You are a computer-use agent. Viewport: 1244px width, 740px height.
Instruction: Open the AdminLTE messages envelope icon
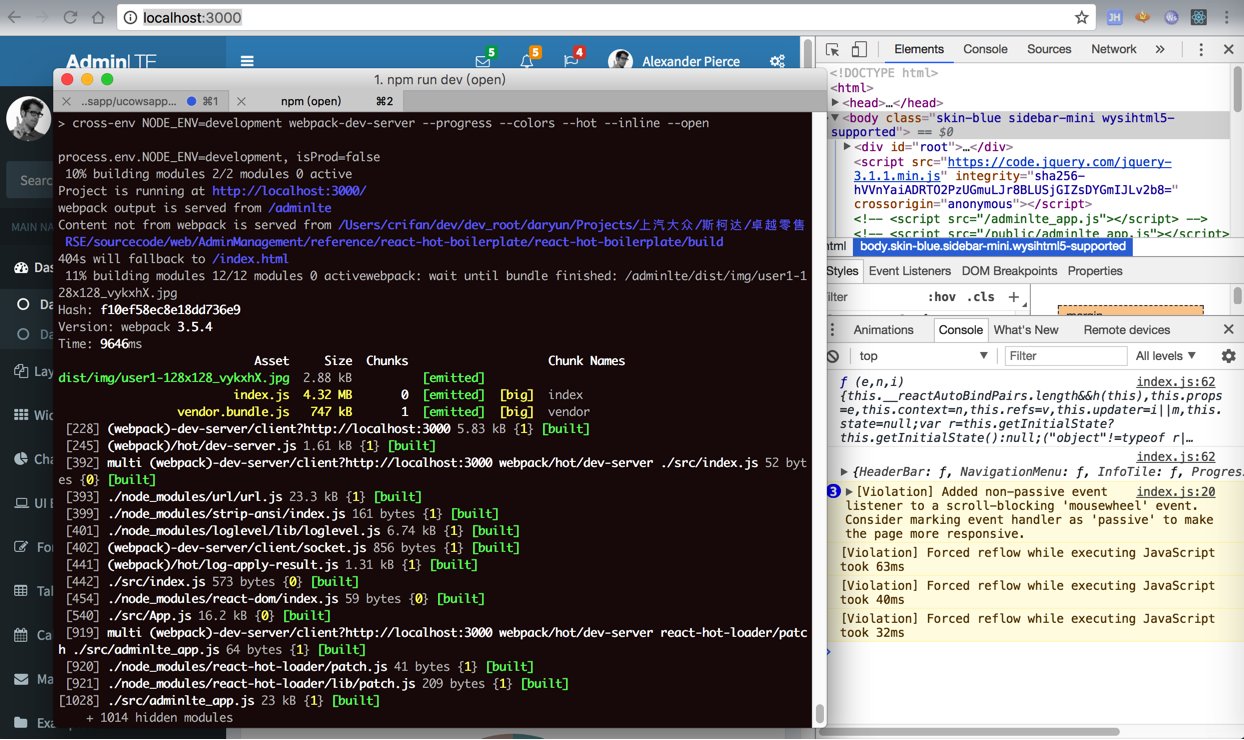point(483,62)
